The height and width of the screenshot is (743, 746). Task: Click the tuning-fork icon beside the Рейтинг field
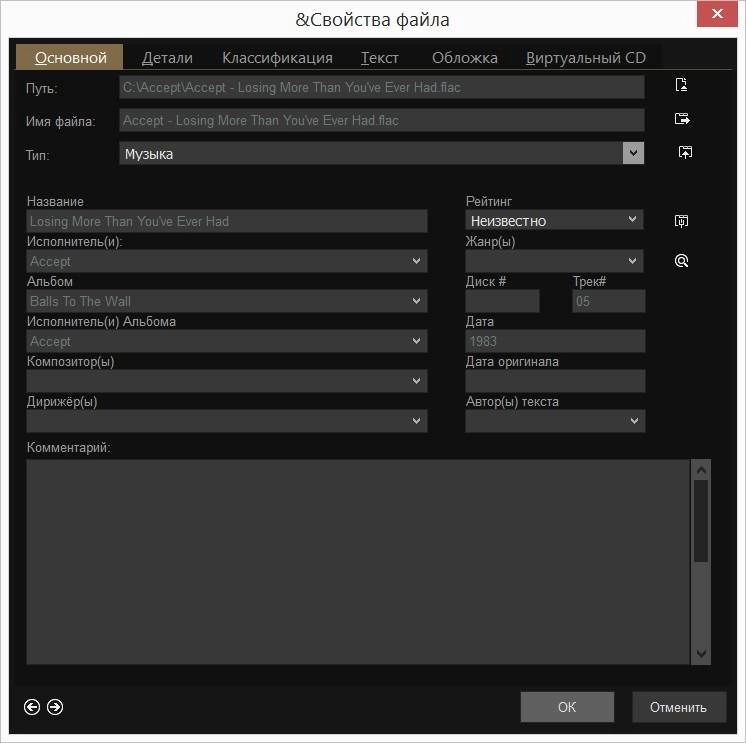(681, 221)
